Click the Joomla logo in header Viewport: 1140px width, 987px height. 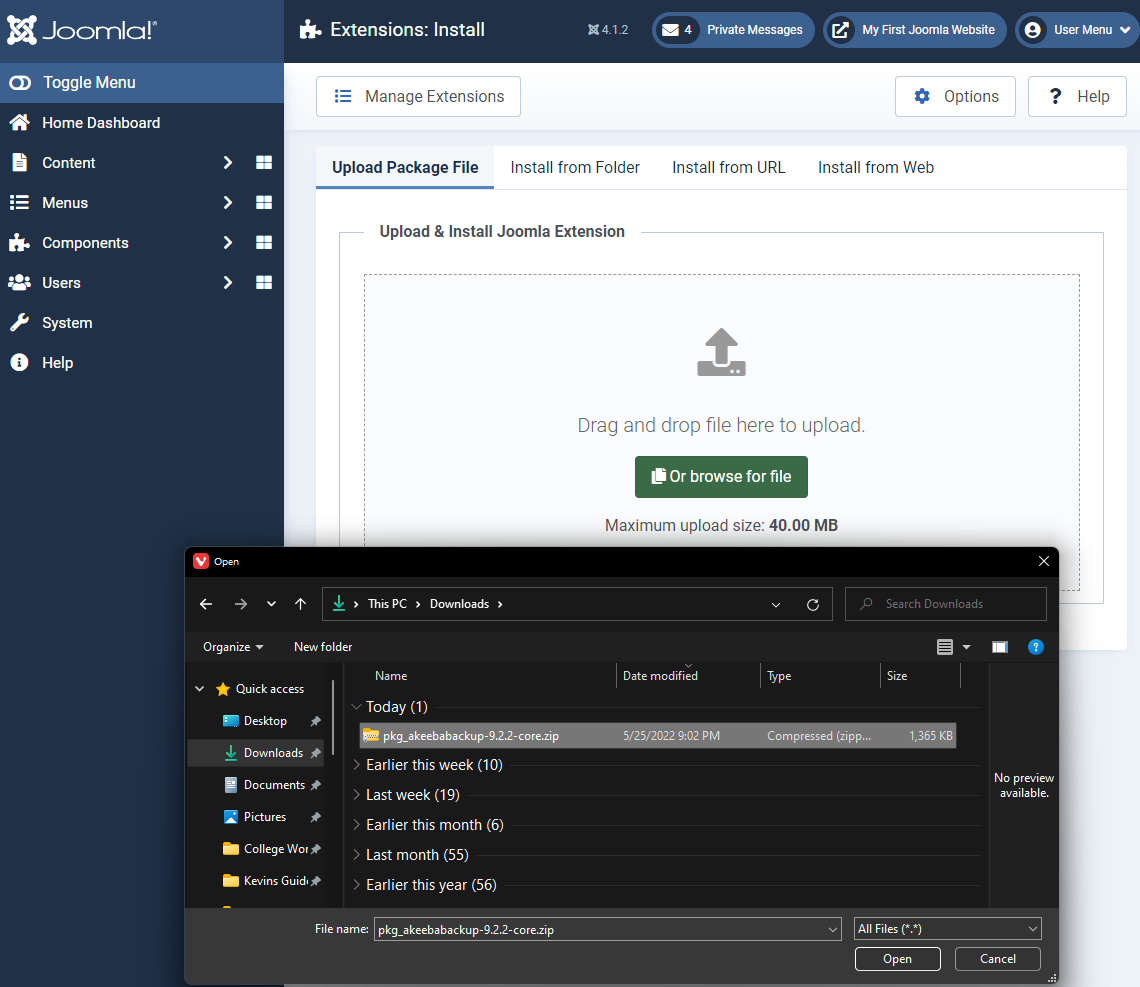81,30
